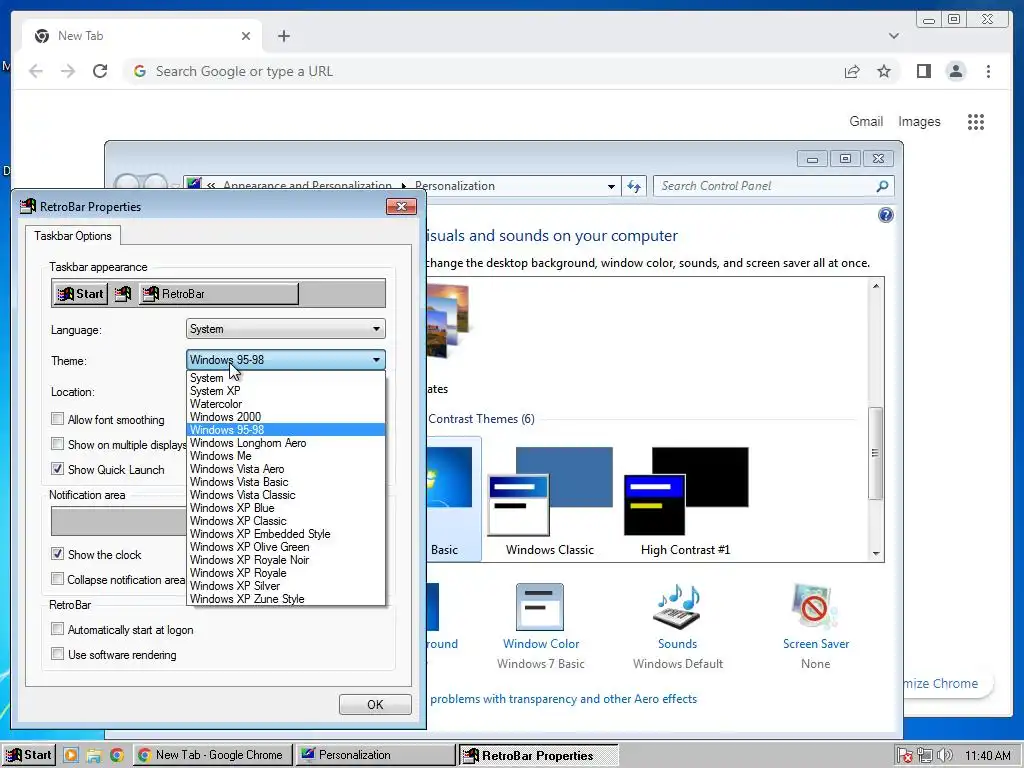Select Windows XP Silver theme
1024x768 pixels.
[285, 586]
